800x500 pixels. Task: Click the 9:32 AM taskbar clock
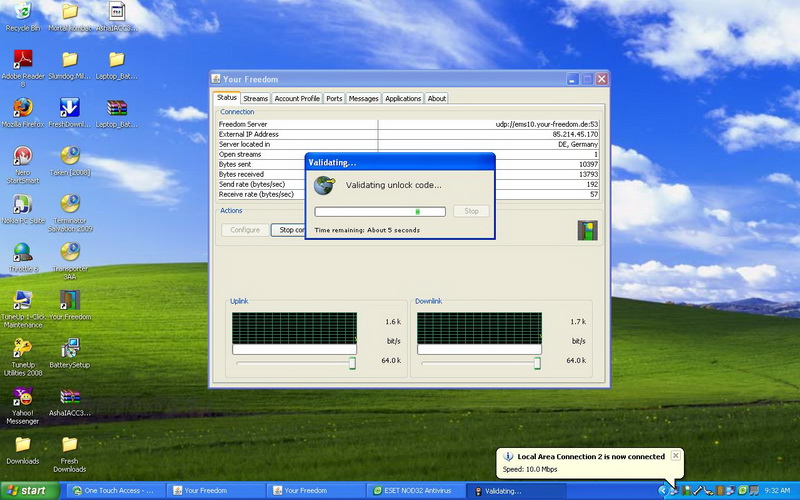pos(777,491)
